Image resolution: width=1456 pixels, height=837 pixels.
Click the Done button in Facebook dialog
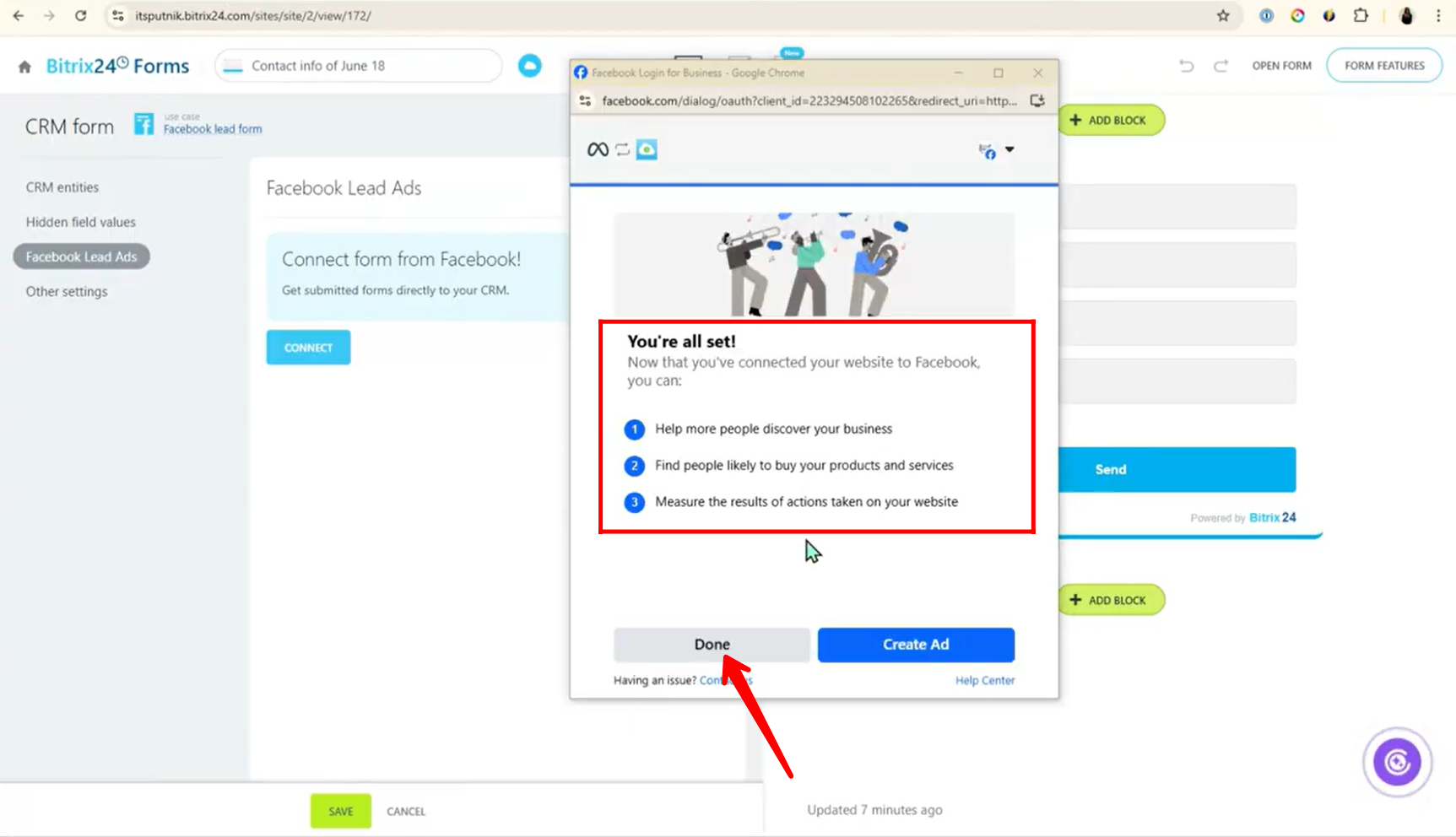tap(712, 645)
